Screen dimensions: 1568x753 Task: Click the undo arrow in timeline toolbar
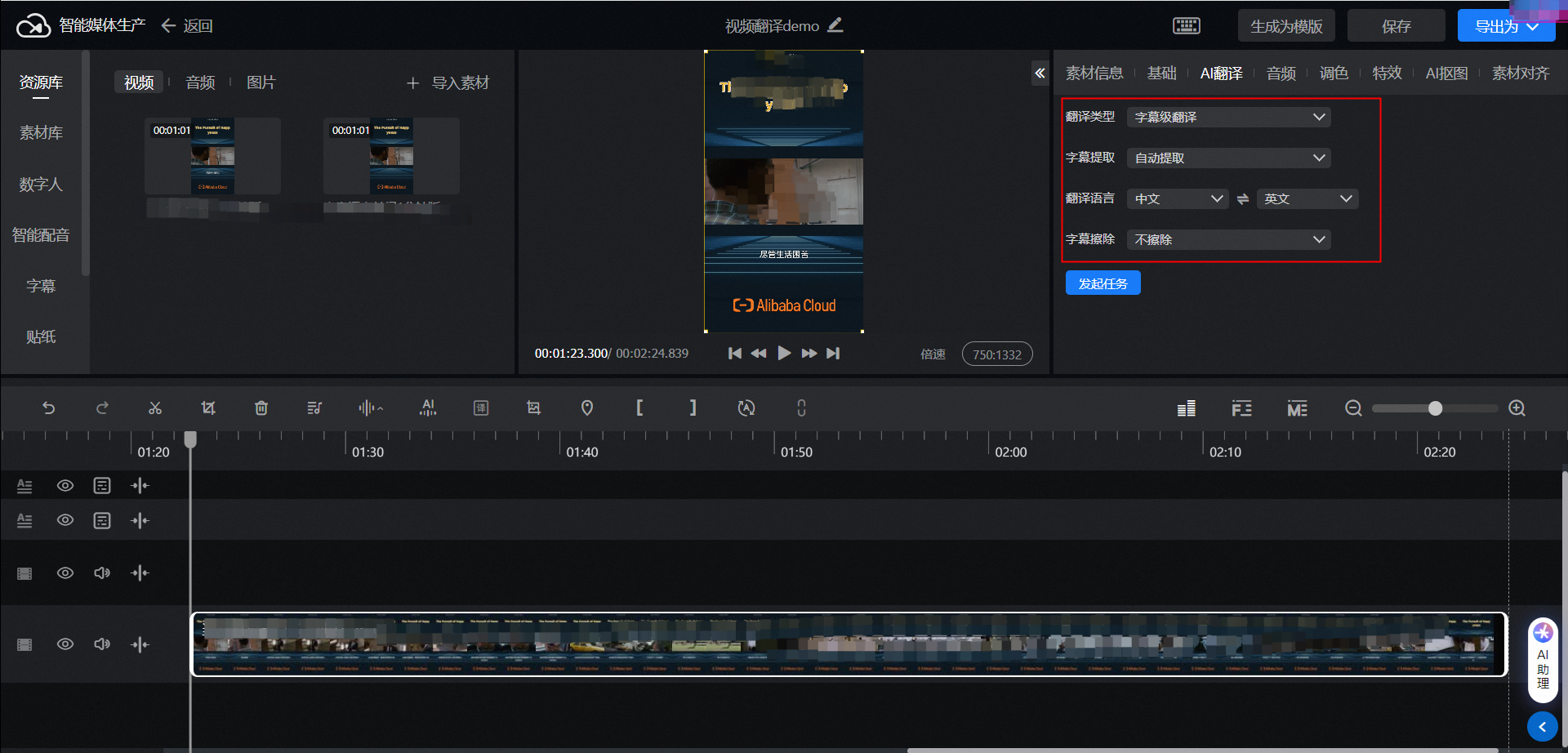(x=49, y=408)
